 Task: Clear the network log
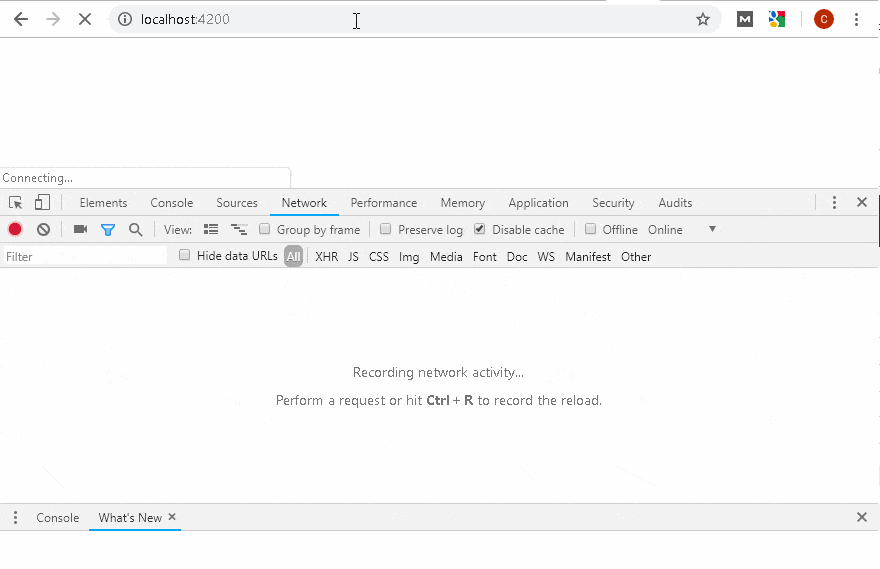(x=43, y=229)
